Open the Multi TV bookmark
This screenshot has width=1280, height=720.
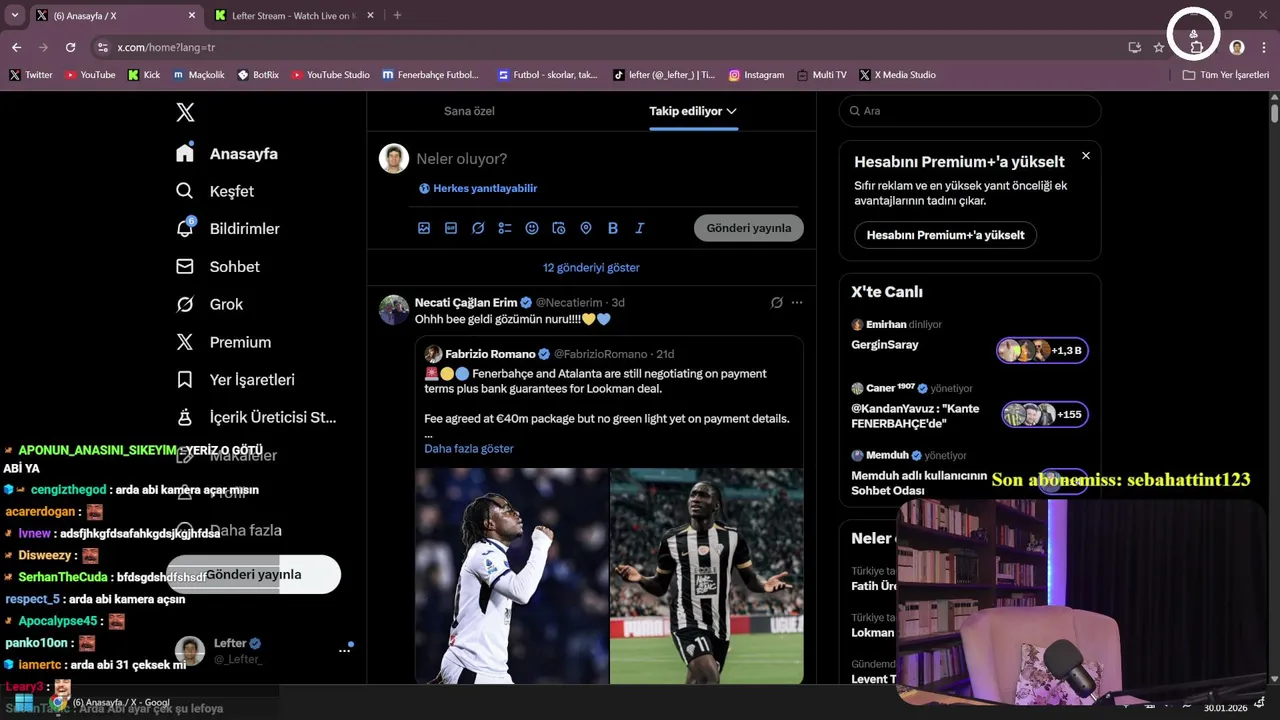822,75
